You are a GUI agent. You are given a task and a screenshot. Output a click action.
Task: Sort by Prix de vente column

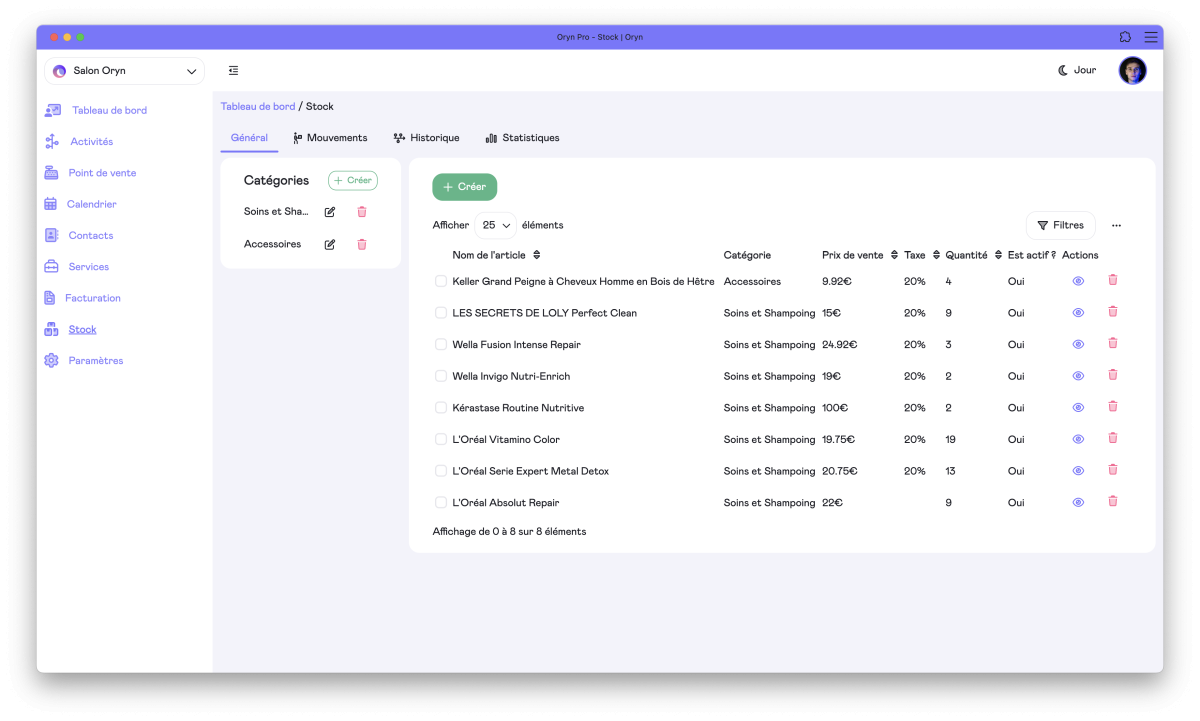(894, 255)
